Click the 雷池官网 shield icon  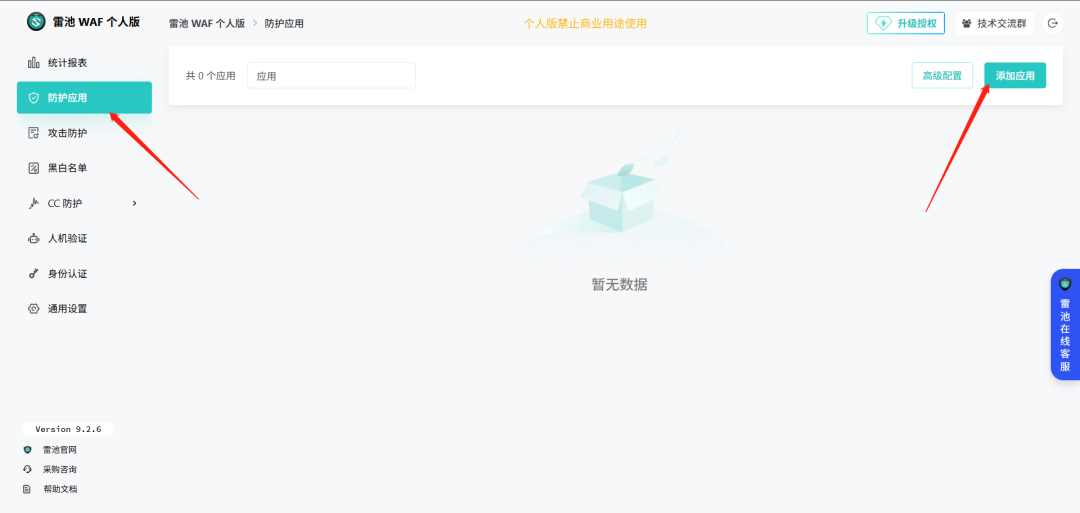[x=28, y=450]
